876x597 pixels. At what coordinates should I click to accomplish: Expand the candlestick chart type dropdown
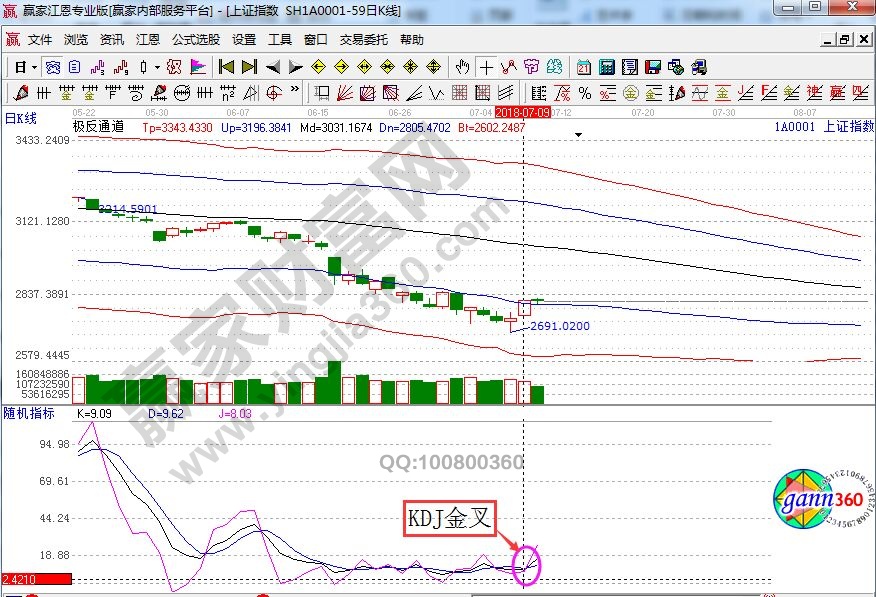pos(156,67)
